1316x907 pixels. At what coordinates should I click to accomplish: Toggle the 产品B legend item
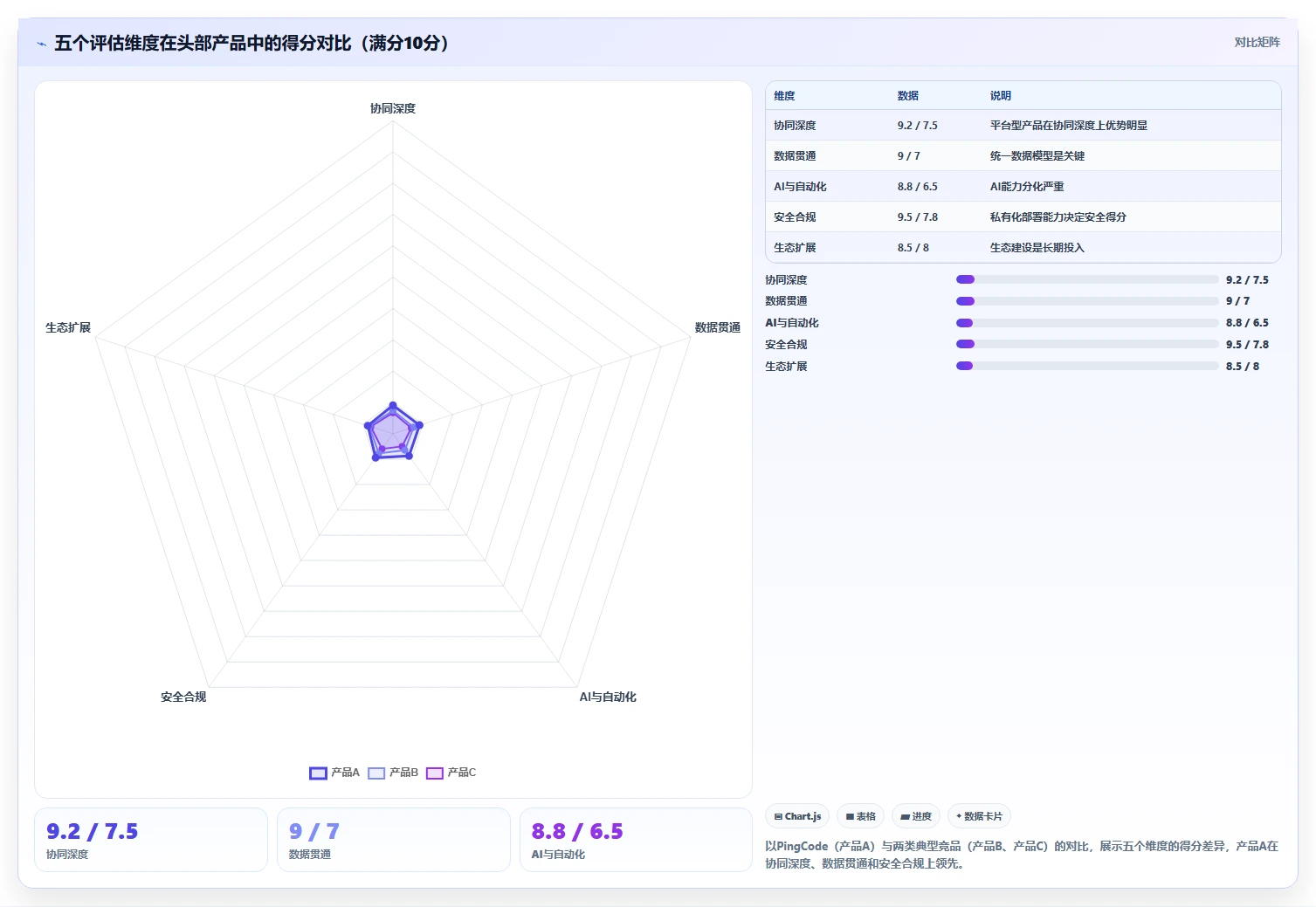click(x=393, y=773)
